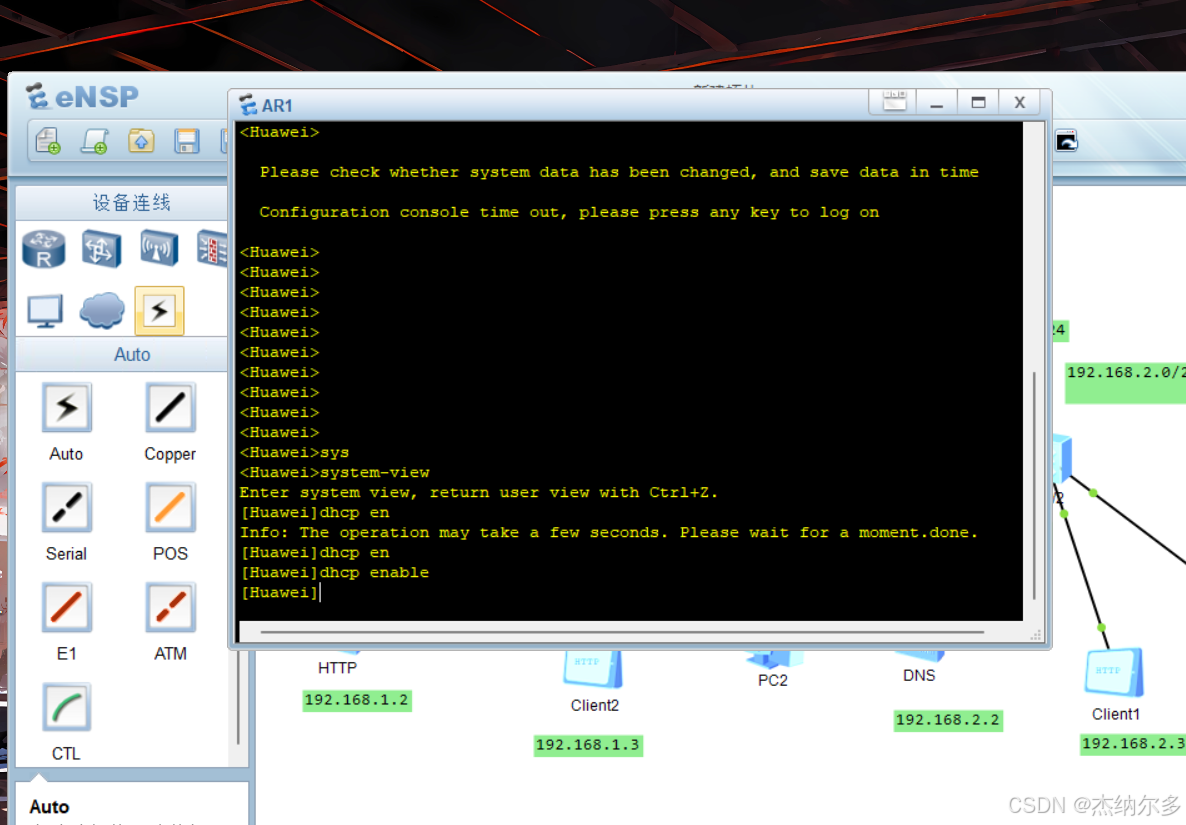Click the AR1 window title
The width and height of the screenshot is (1186, 825).
277,106
